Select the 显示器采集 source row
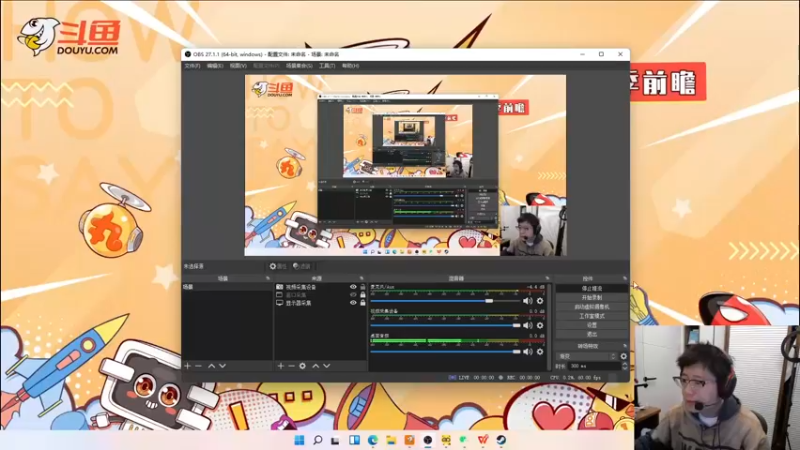 click(x=321, y=303)
